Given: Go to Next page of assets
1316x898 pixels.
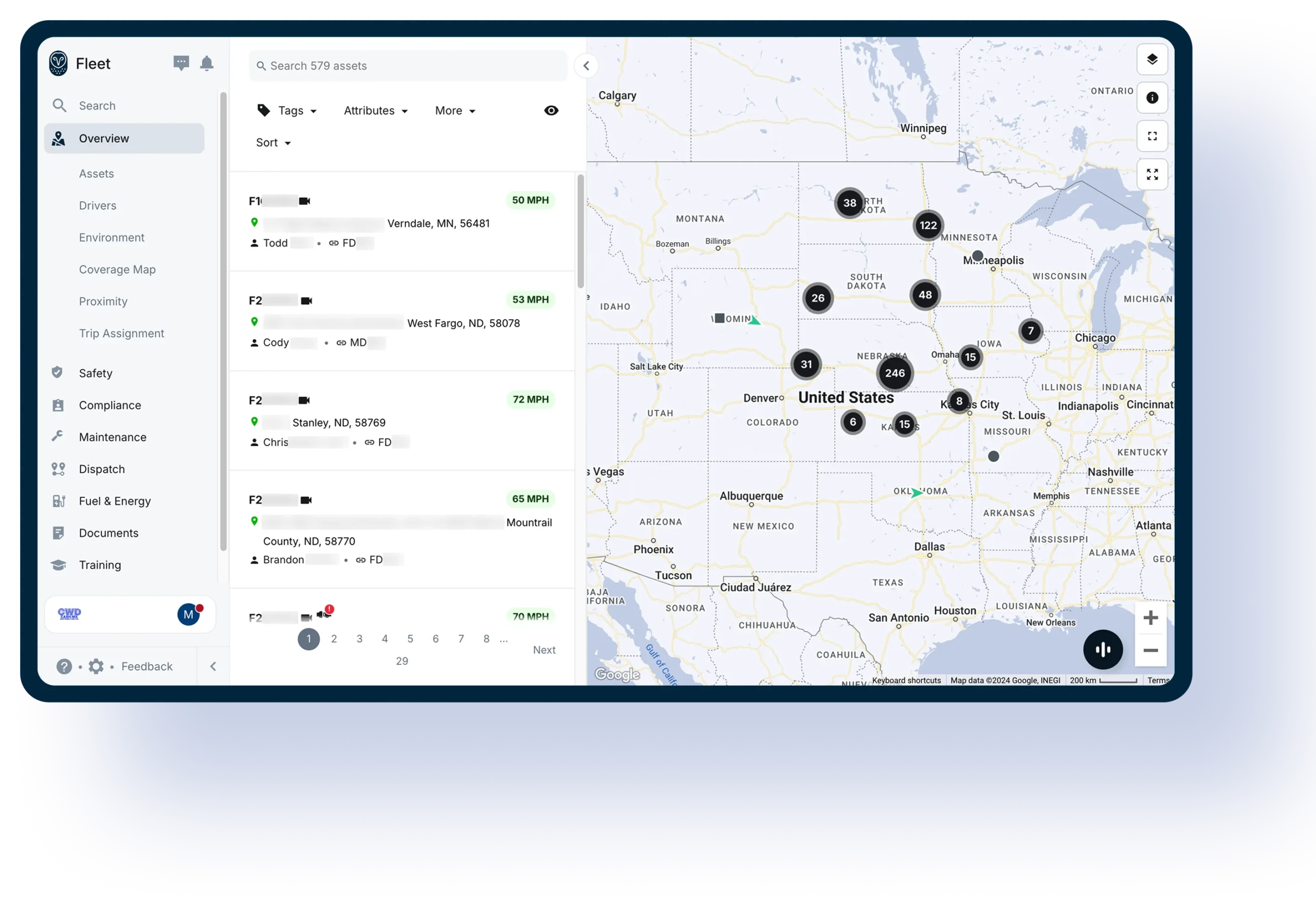Looking at the screenshot, I should 543,650.
